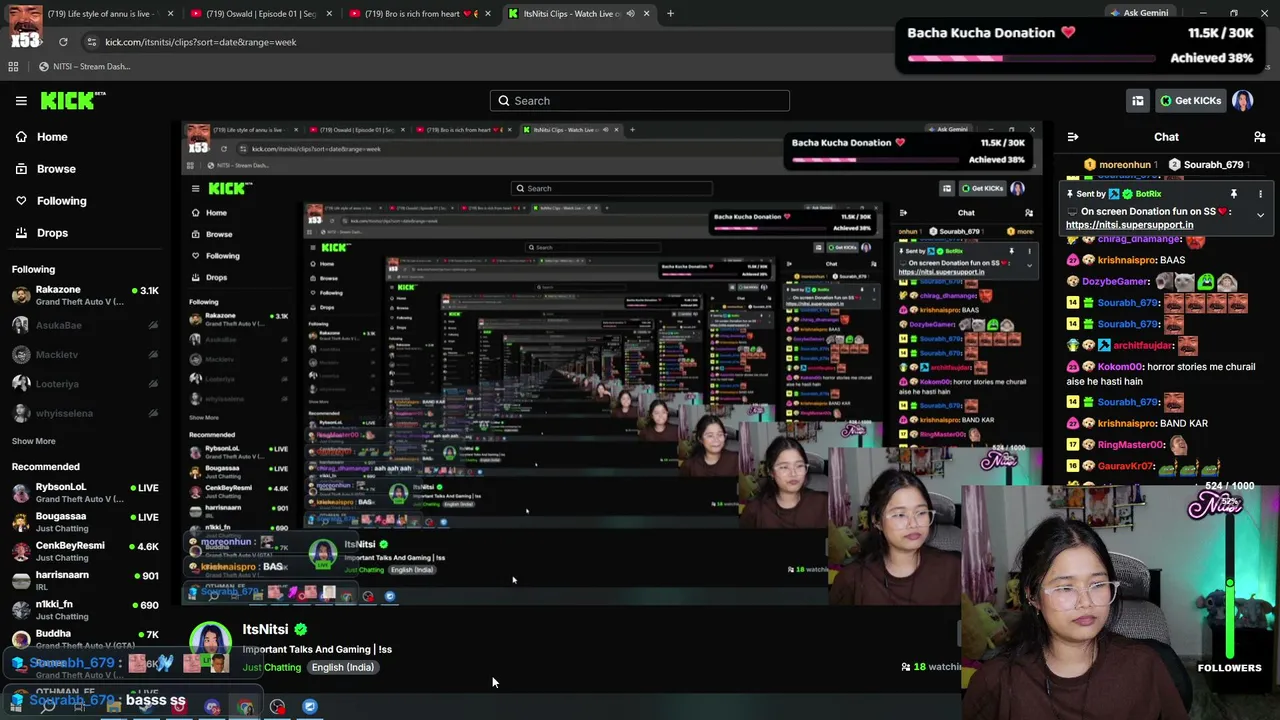View site information icon in address bar
Image resolution: width=1280 pixels, height=720 pixels.
click(91, 42)
